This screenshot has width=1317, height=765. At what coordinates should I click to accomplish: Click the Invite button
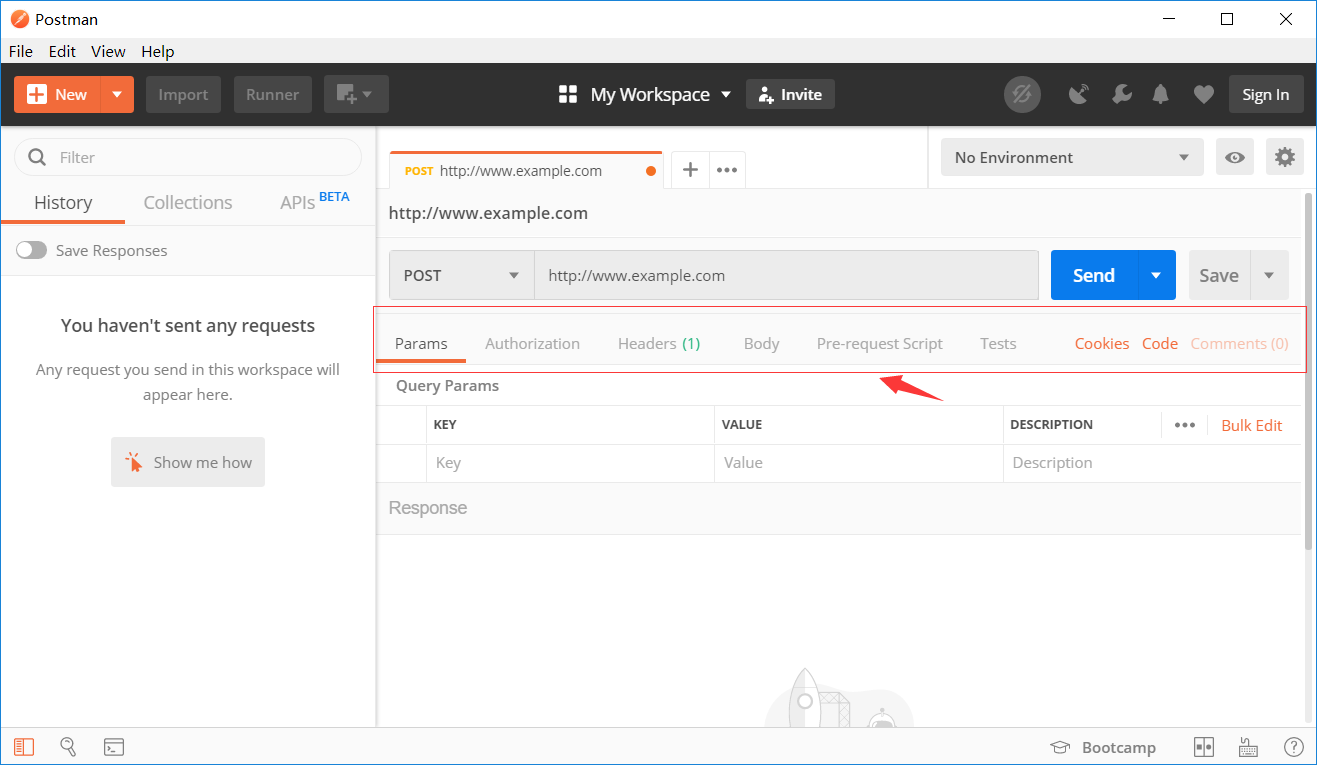[790, 94]
